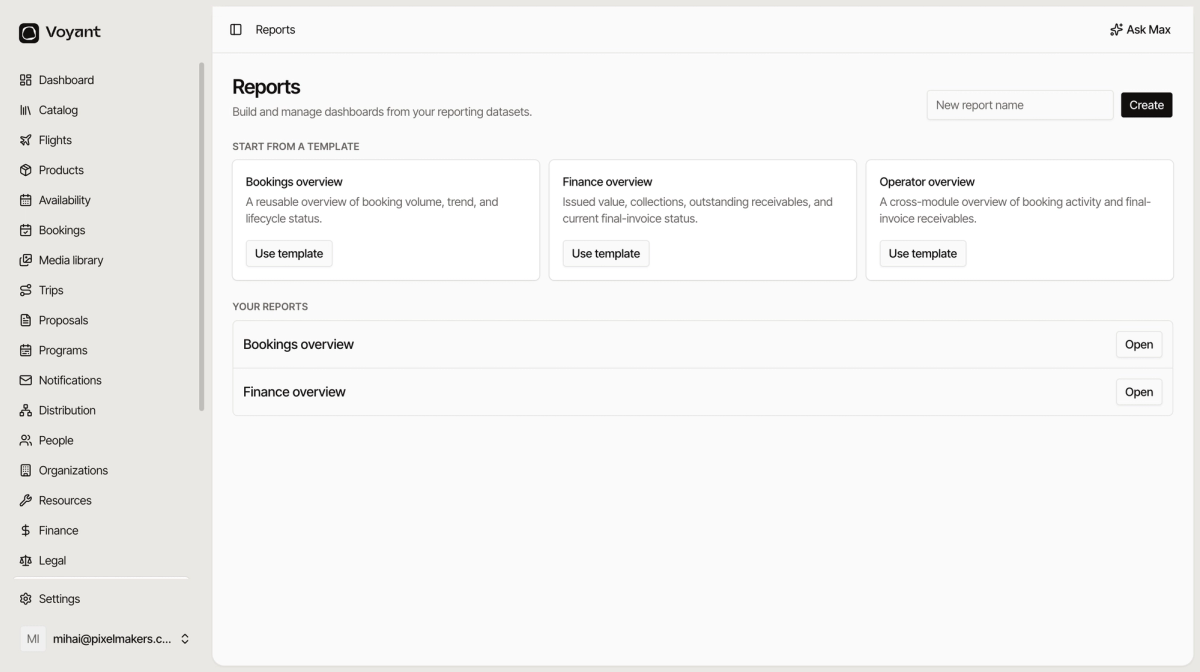This screenshot has width=1200, height=672.
Task: Click the Notifications envelope icon
Action: (26, 380)
